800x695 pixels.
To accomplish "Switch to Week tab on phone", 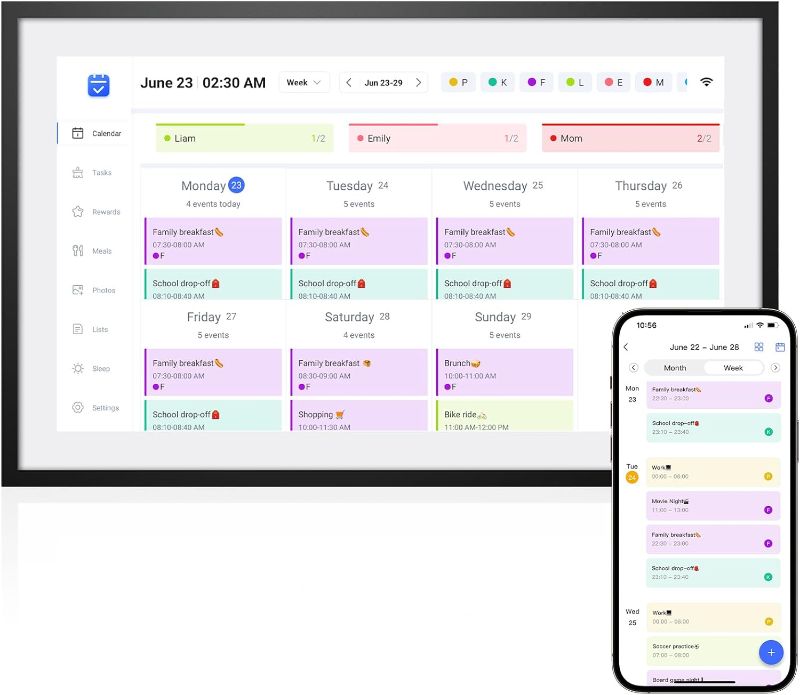I will [733, 367].
